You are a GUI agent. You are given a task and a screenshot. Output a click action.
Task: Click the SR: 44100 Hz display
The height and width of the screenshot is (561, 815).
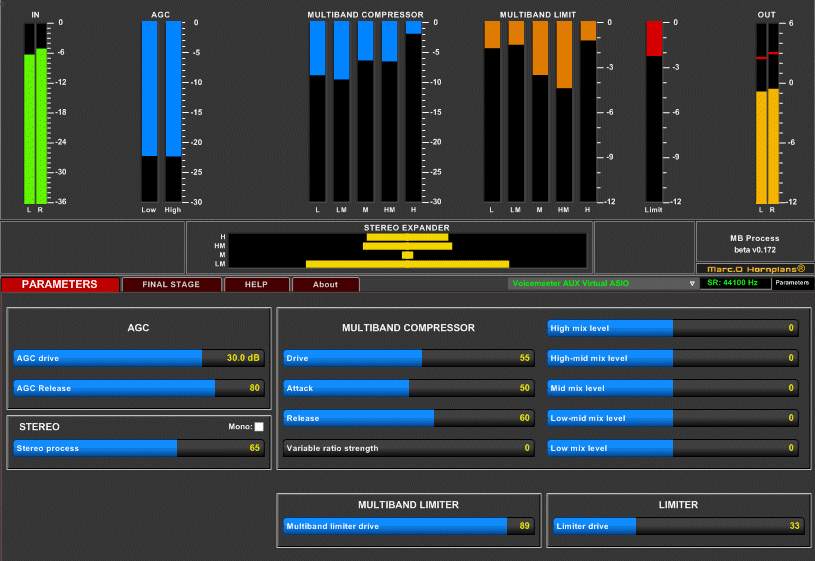734,283
